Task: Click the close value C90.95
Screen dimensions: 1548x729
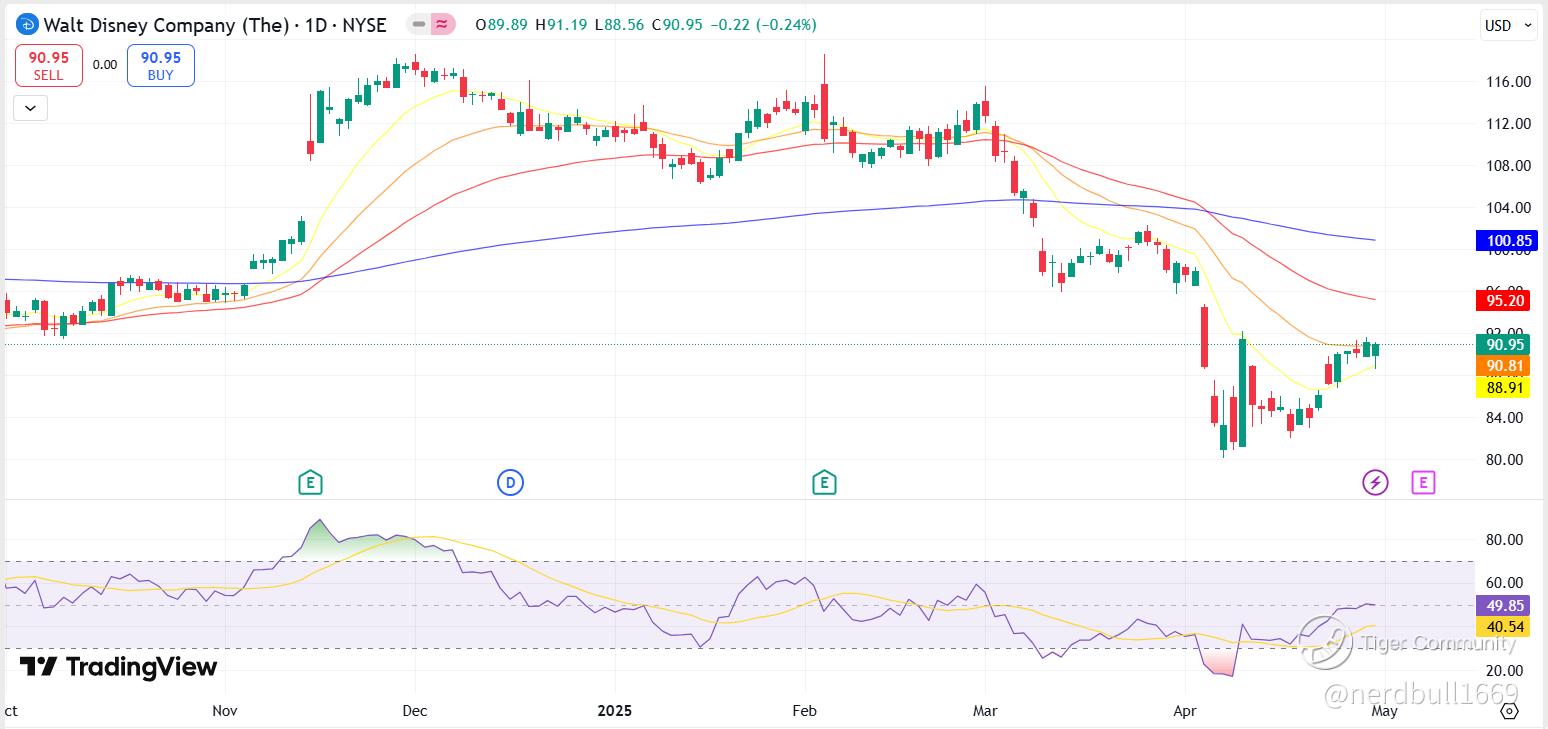Action: click(x=678, y=25)
